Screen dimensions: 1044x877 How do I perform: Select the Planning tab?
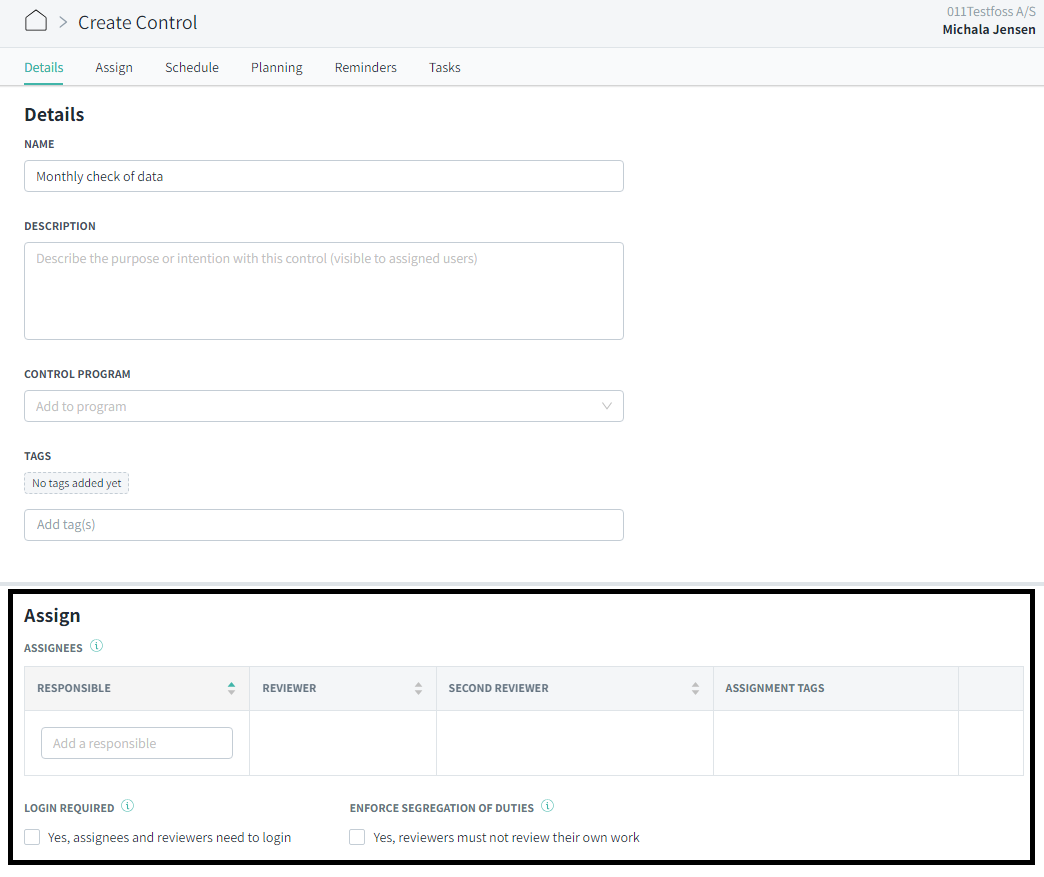[x=276, y=67]
